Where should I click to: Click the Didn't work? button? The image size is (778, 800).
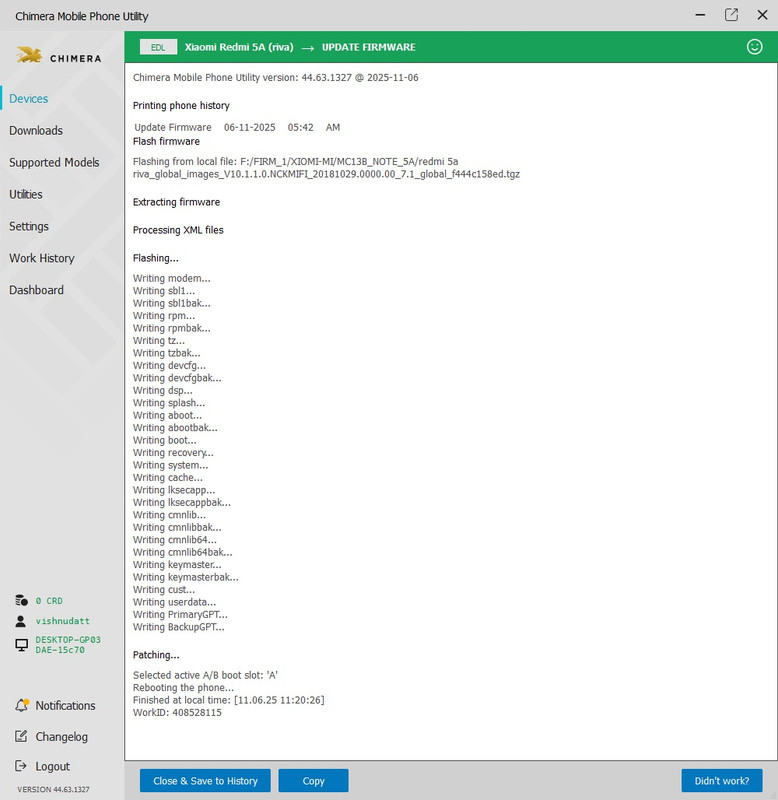coord(722,781)
